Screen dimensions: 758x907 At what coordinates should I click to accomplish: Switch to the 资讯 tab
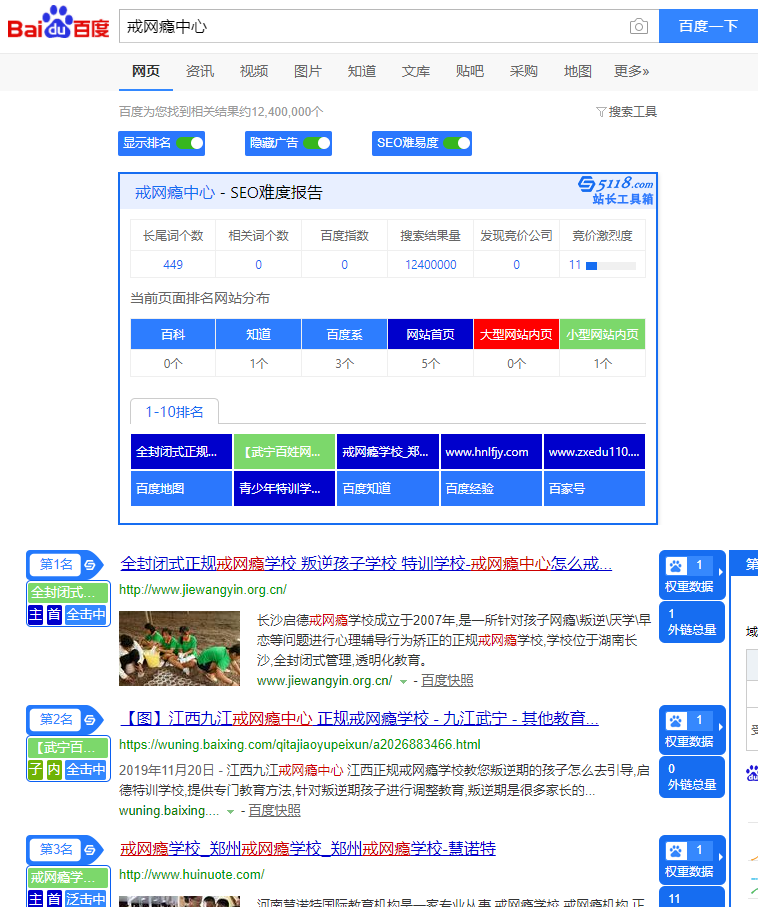(200, 71)
